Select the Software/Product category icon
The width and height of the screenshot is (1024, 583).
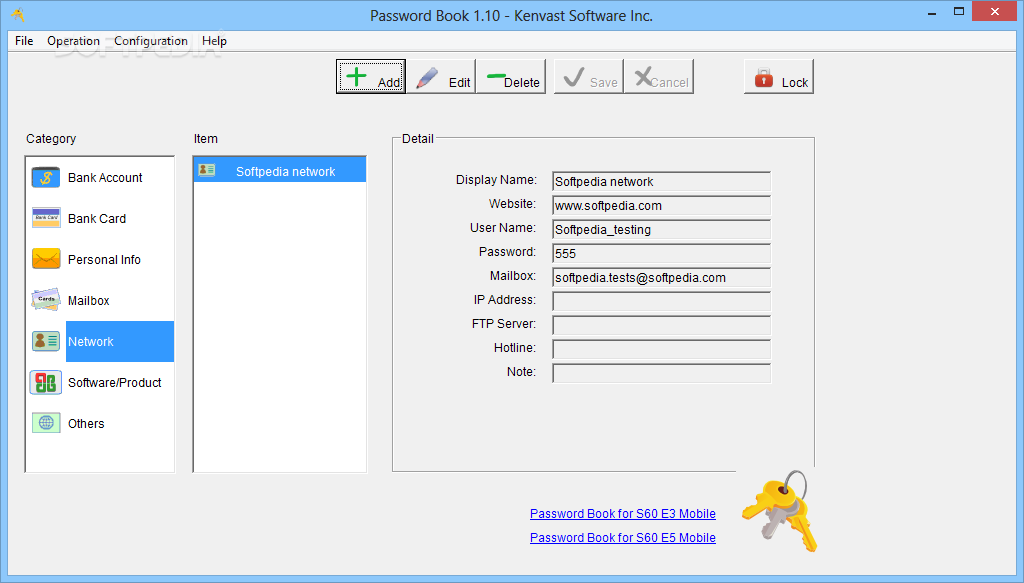(x=46, y=383)
